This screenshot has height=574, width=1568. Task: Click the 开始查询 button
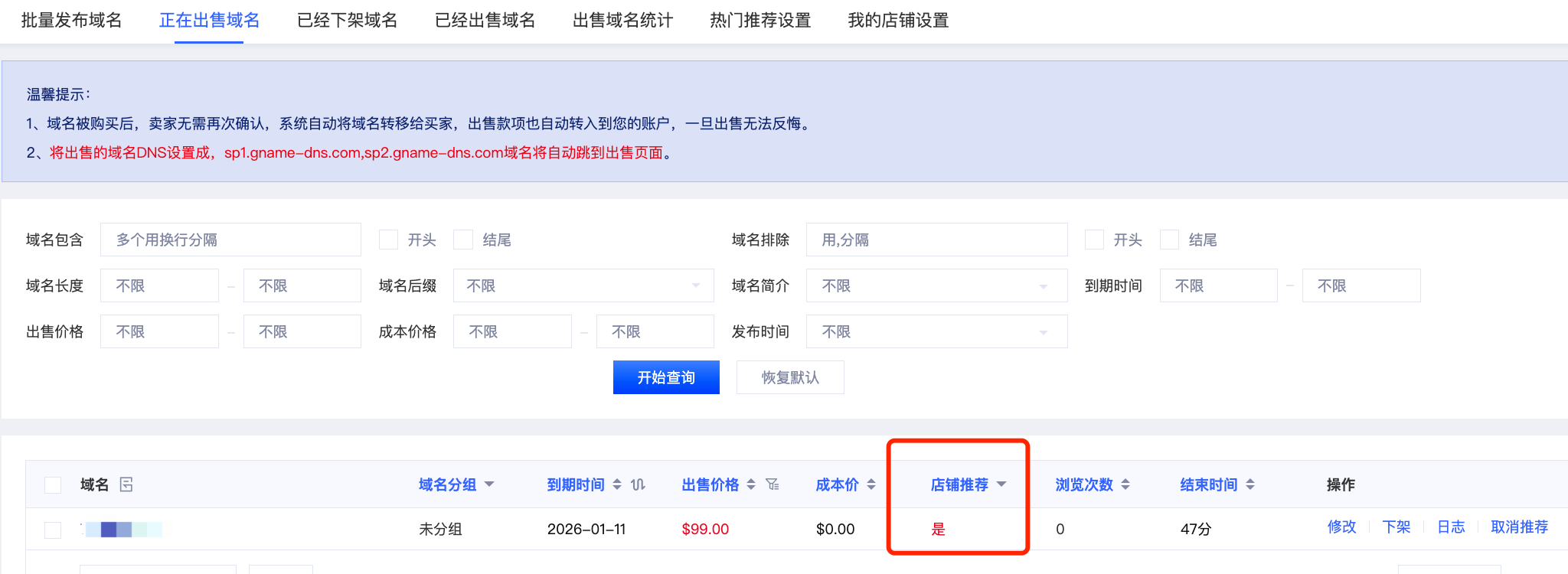click(666, 377)
